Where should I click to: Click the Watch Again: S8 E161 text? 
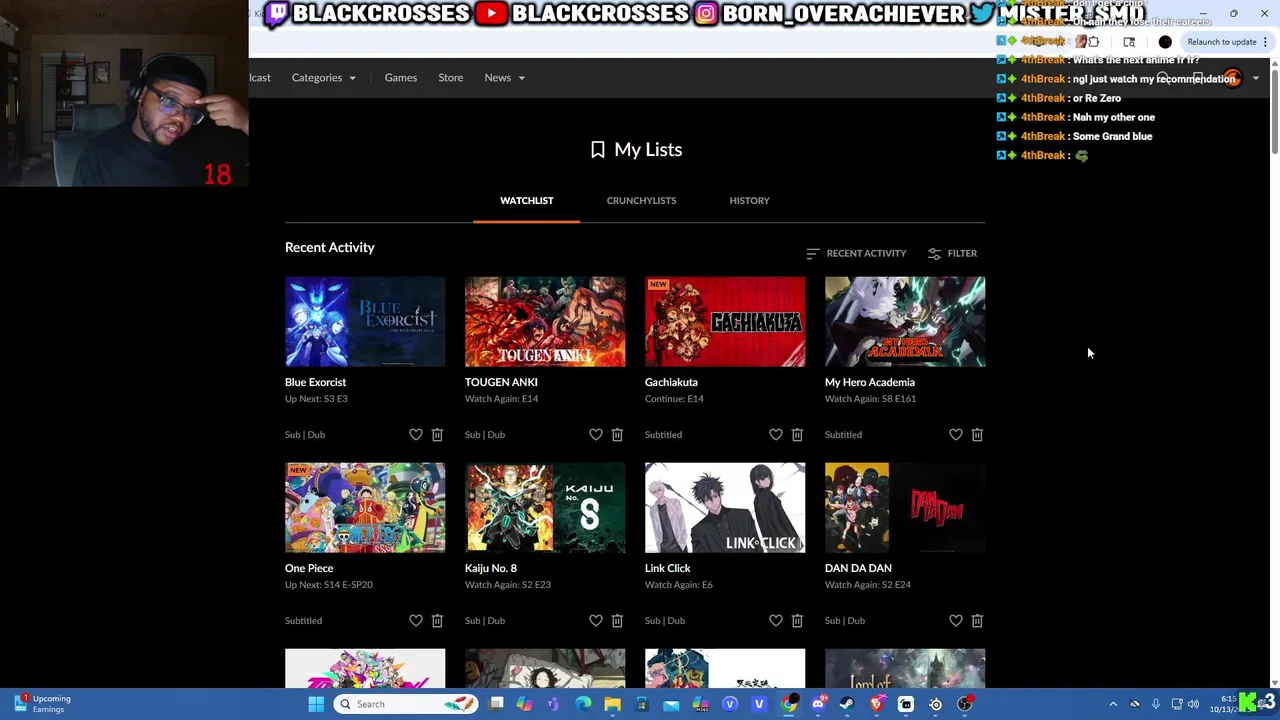pos(870,399)
